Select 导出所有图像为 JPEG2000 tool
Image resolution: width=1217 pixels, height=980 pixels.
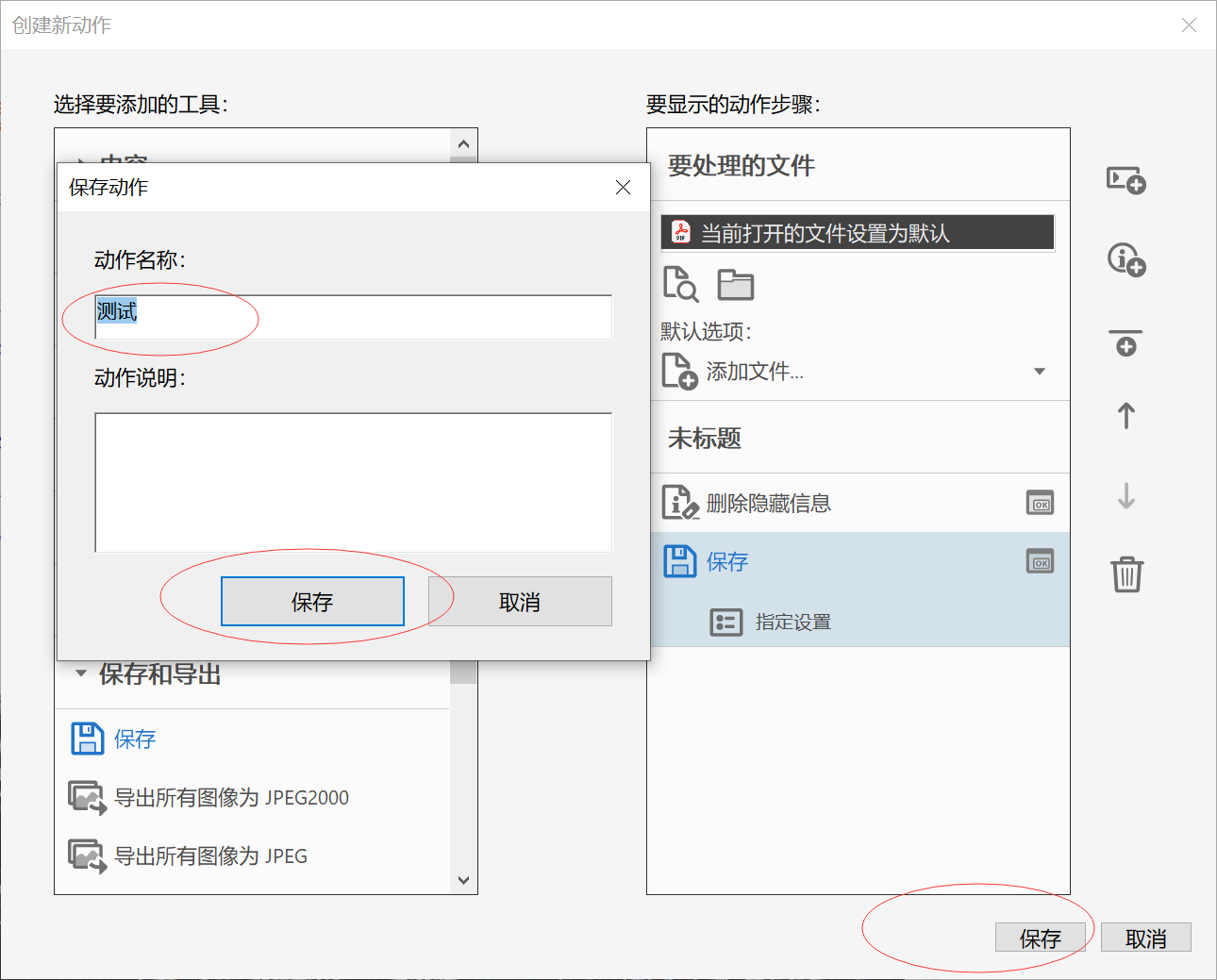(x=231, y=797)
